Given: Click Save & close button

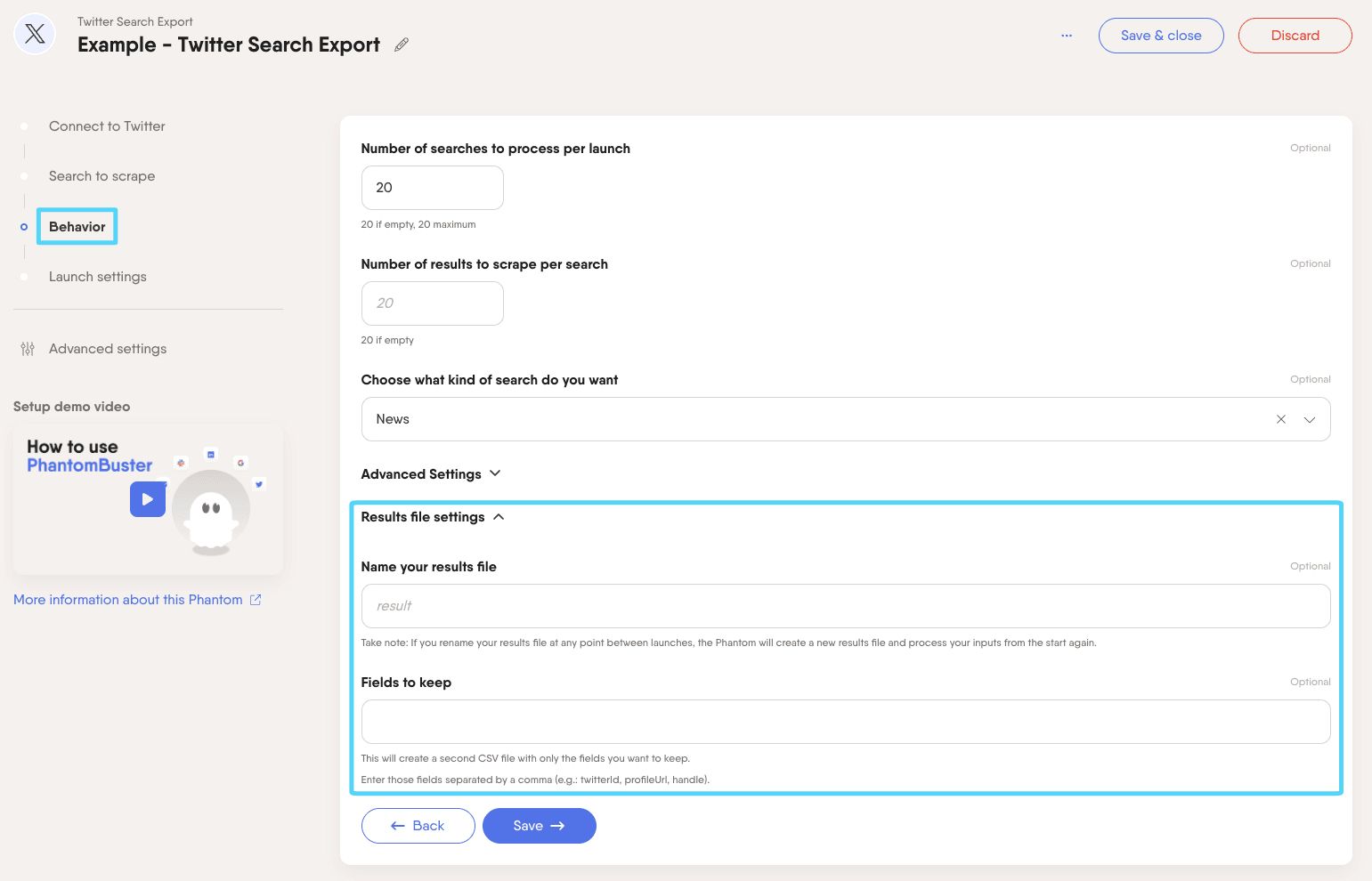Looking at the screenshot, I should click(1161, 36).
